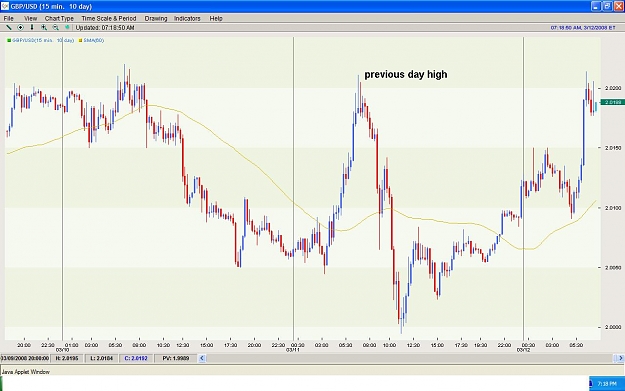Click the horizontal chart scrollbar track

click(x=411, y=358)
